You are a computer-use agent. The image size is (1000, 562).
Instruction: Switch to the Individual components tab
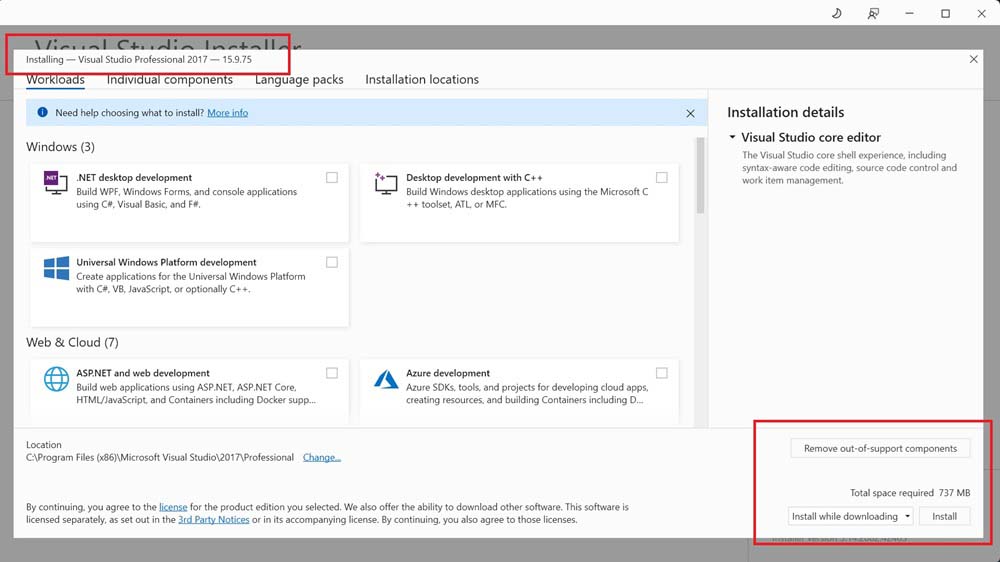click(170, 80)
